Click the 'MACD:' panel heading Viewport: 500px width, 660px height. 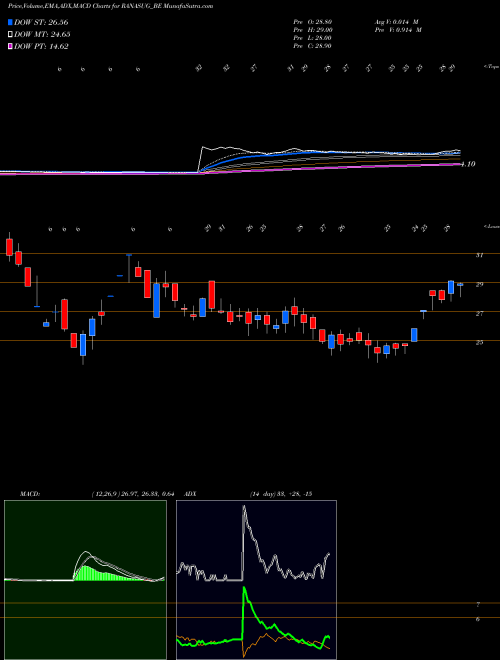pos(29,494)
